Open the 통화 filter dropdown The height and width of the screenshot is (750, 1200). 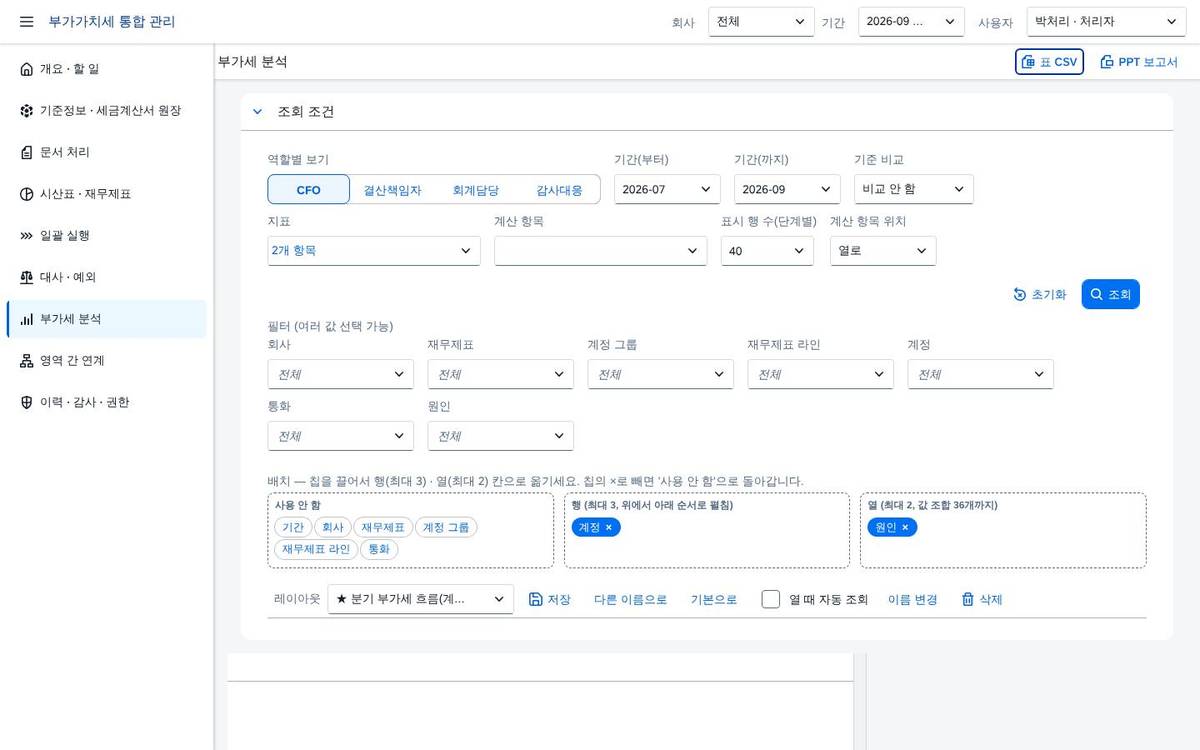coord(341,436)
